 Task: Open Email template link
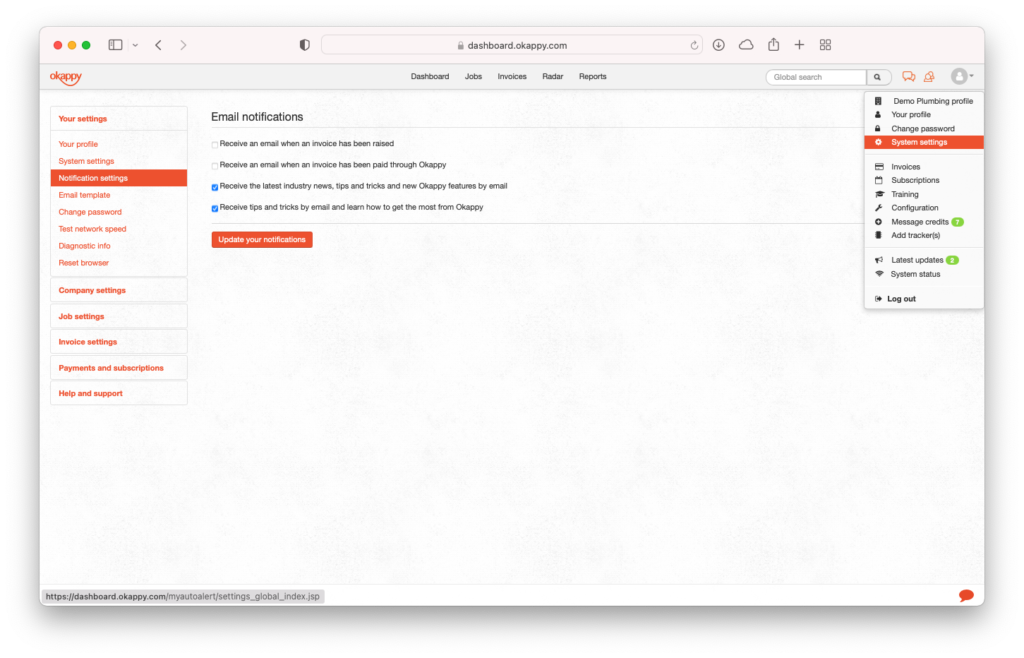pyautogui.click(x=84, y=195)
